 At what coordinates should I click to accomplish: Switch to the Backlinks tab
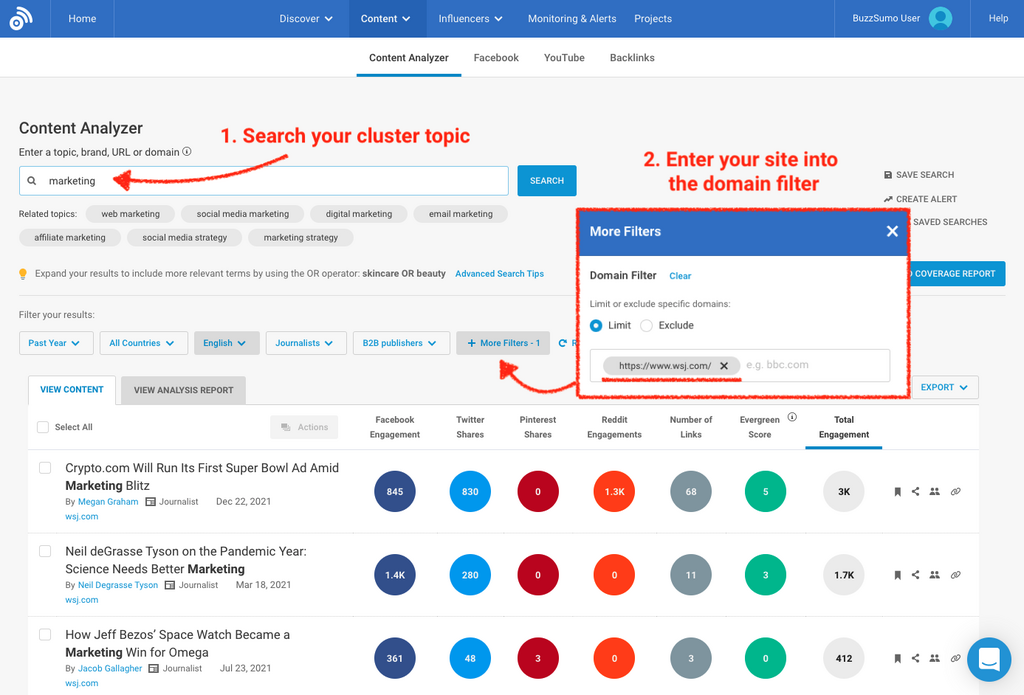click(632, 58)
